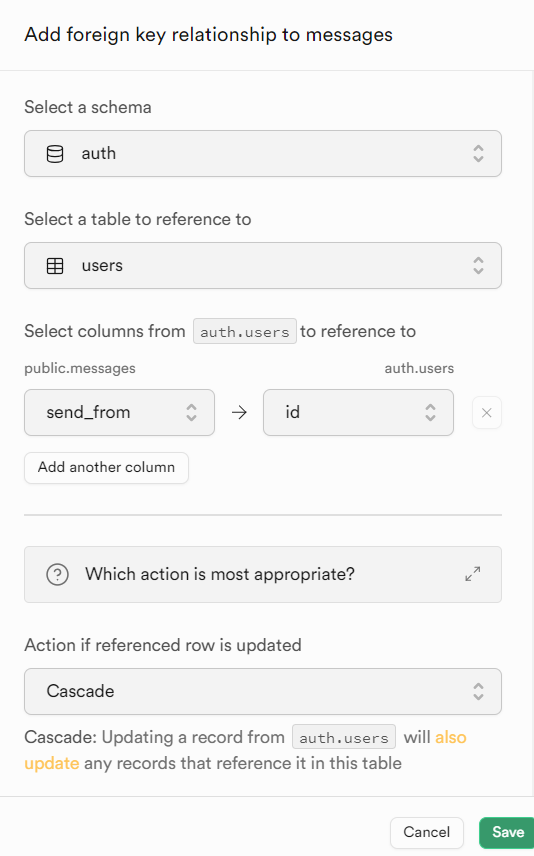The image size is (534, 856).
Task: Click the chevron arrows on schema selector
Action: click(478, 153)
